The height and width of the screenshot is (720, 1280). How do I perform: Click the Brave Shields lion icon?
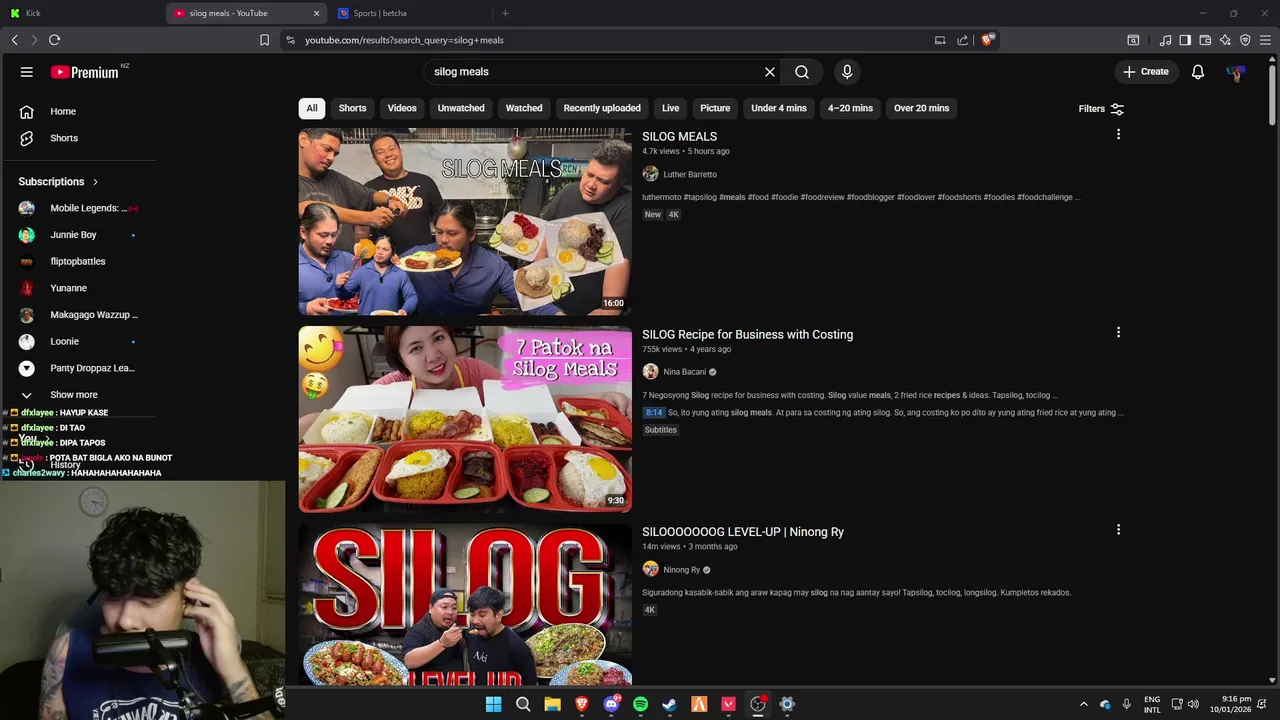[x=987, y=40]
